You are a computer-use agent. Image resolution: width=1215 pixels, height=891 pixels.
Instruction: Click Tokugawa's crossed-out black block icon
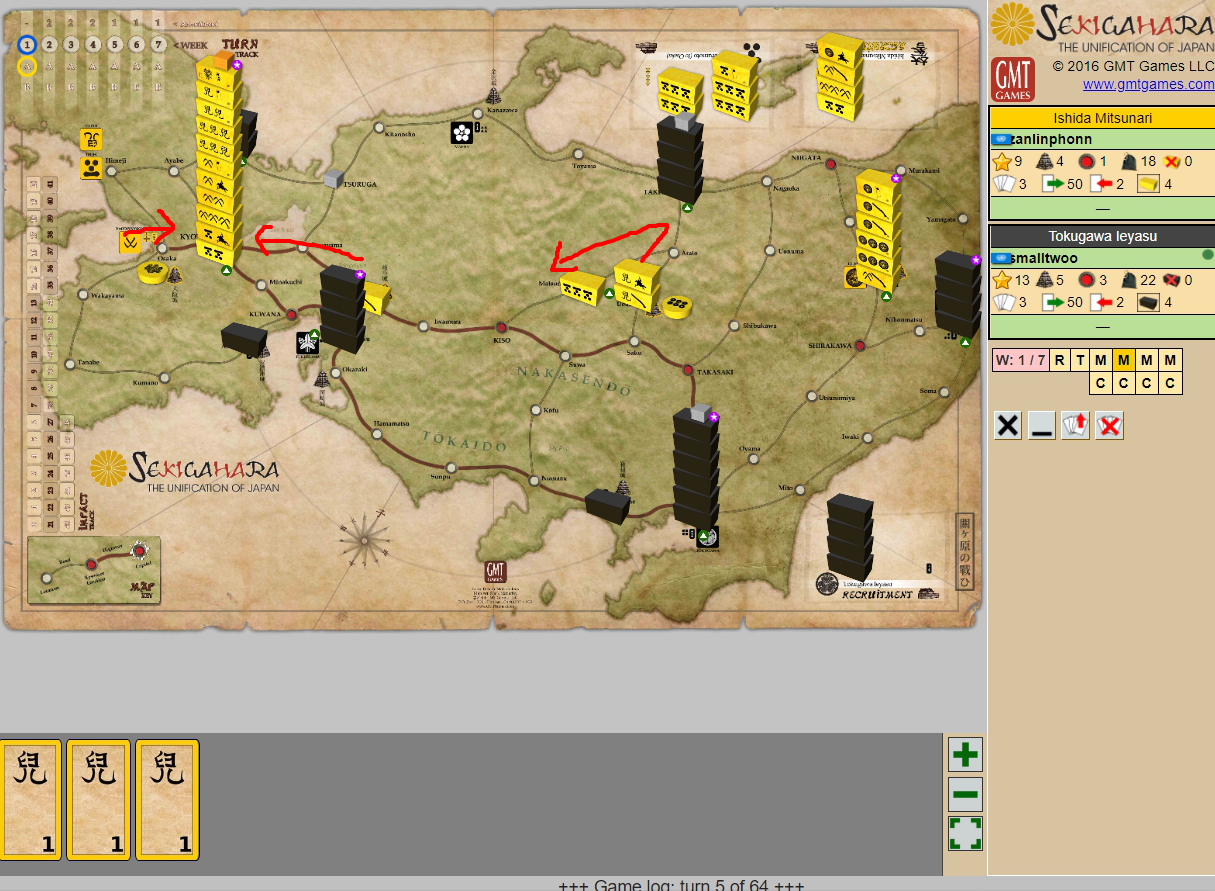(1174, 280)
